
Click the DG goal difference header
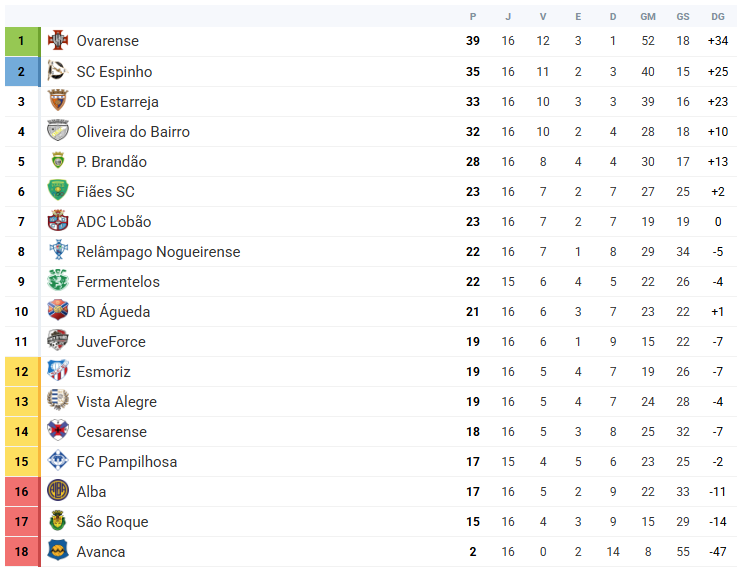coord(718,16)
